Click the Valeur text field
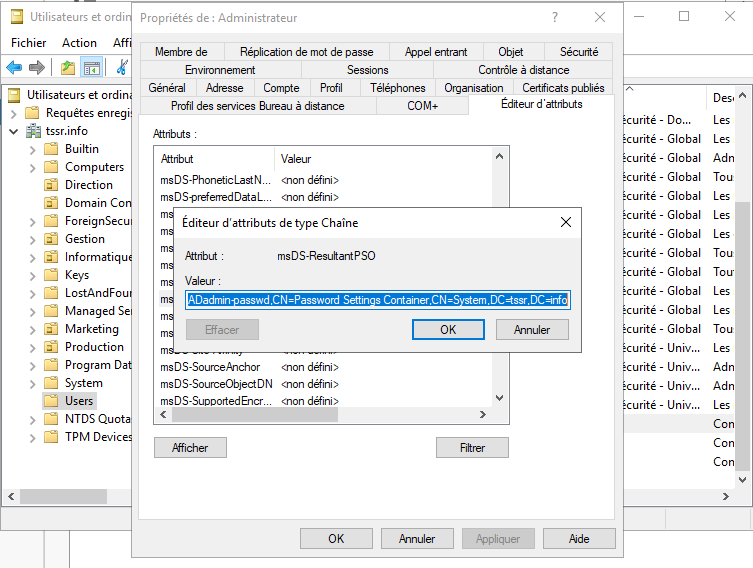753x568 pixels. (x=378, y=300)
